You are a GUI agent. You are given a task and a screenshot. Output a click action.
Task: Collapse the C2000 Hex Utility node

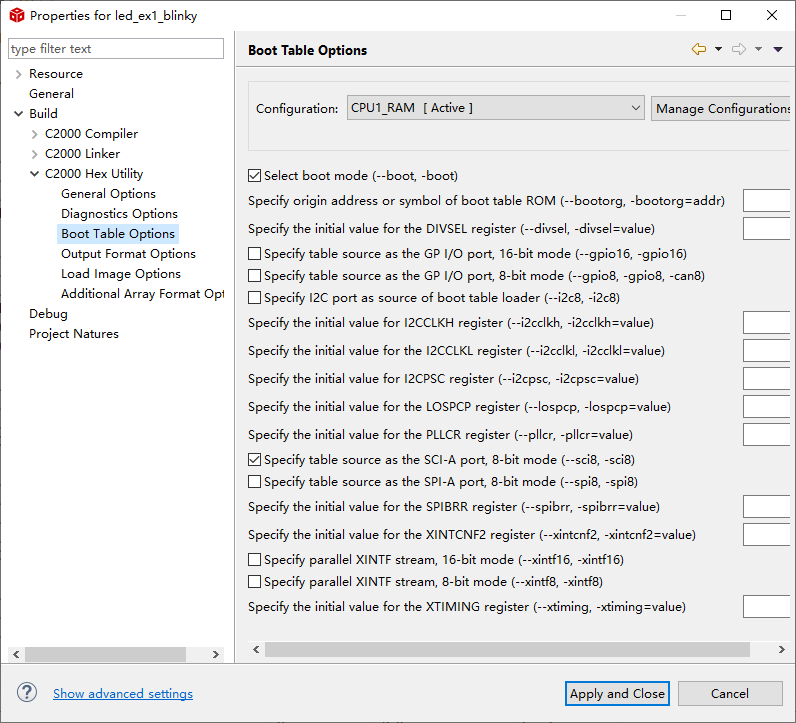pyautogui.click(x=35, y=174)
